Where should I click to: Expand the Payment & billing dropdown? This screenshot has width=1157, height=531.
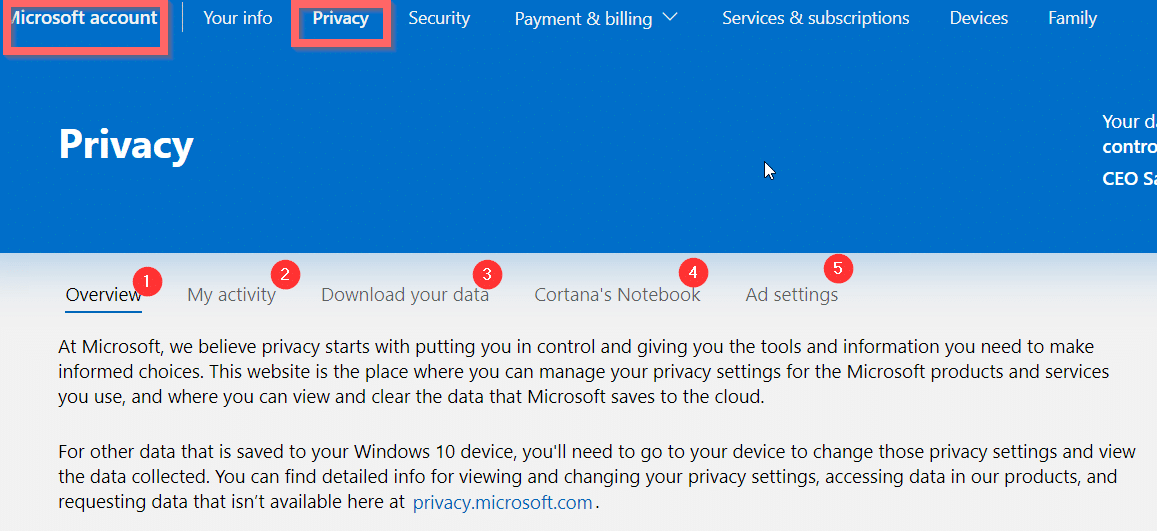coord(596,18)
